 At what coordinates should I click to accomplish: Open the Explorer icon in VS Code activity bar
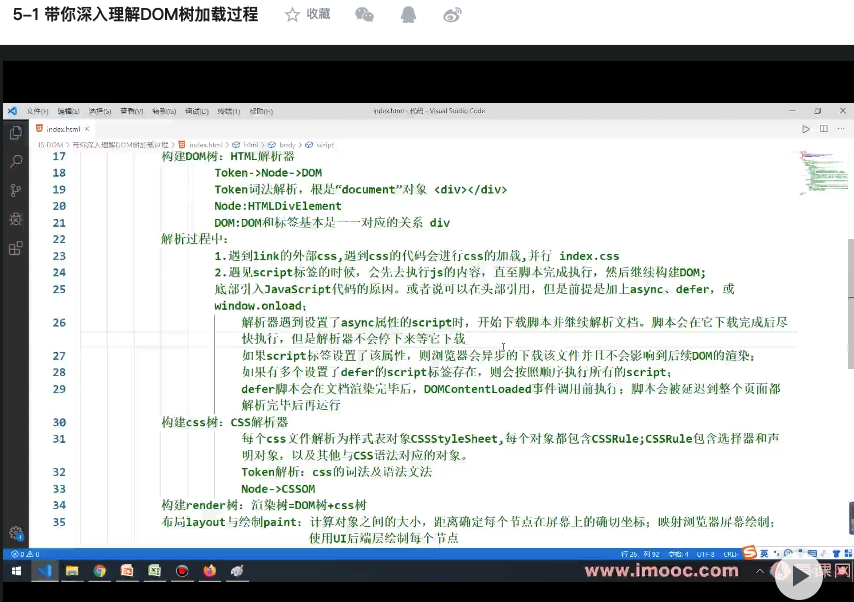[x=16, y=131]
